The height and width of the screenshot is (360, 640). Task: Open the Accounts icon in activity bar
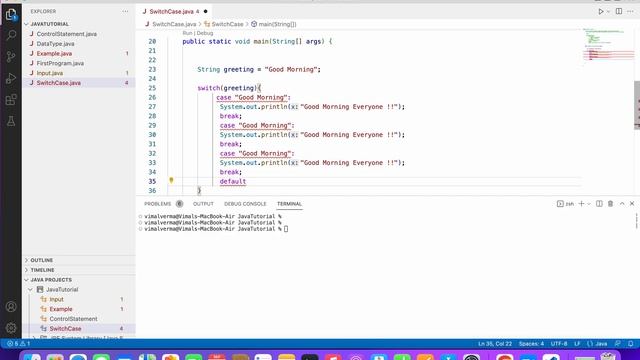[11, 307]
